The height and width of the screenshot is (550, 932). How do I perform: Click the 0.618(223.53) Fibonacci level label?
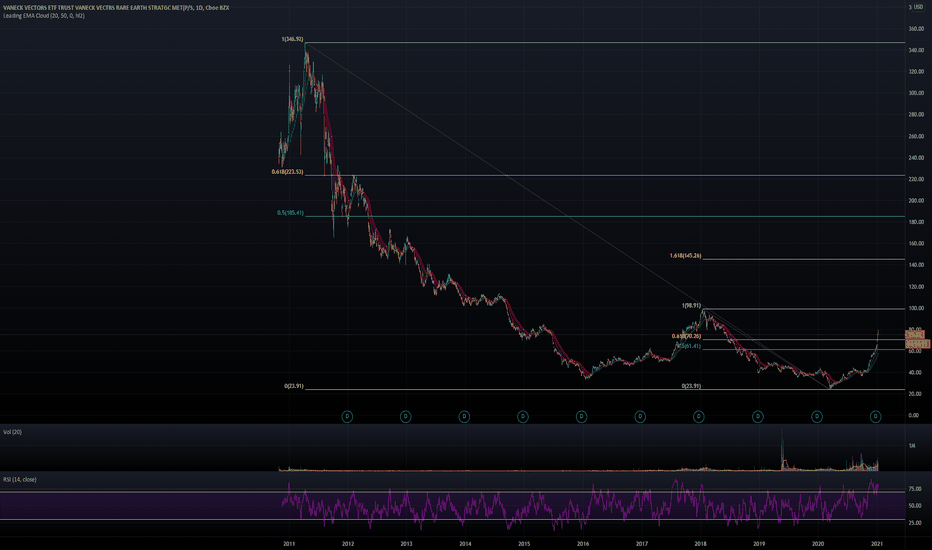(288, 172)
